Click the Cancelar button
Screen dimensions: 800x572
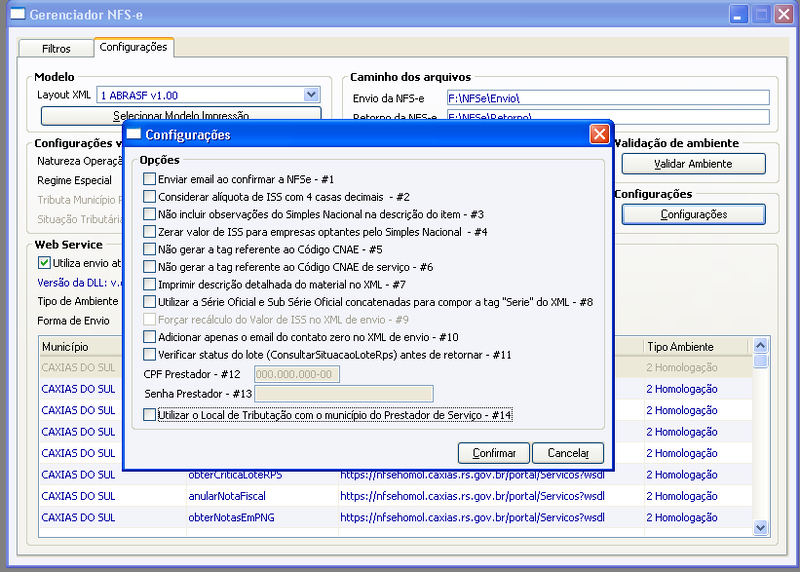coord(568,453)
